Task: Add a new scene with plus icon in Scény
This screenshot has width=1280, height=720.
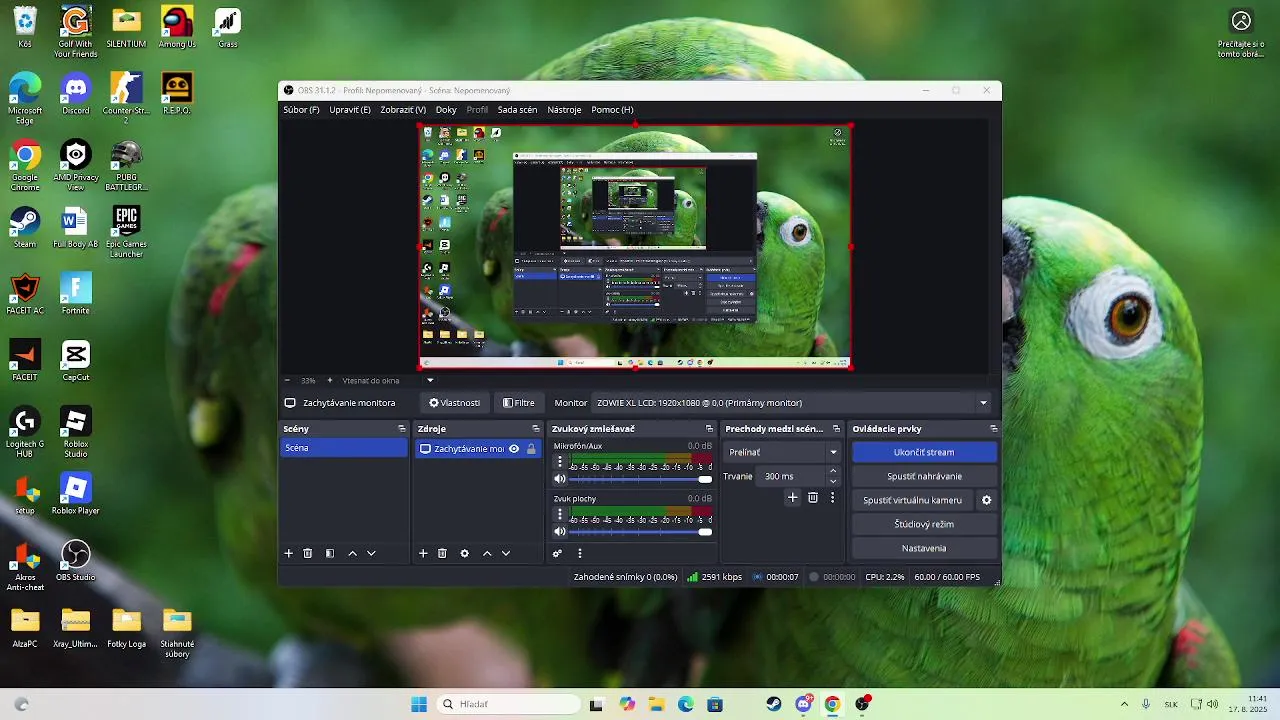Action: (289, 553)
